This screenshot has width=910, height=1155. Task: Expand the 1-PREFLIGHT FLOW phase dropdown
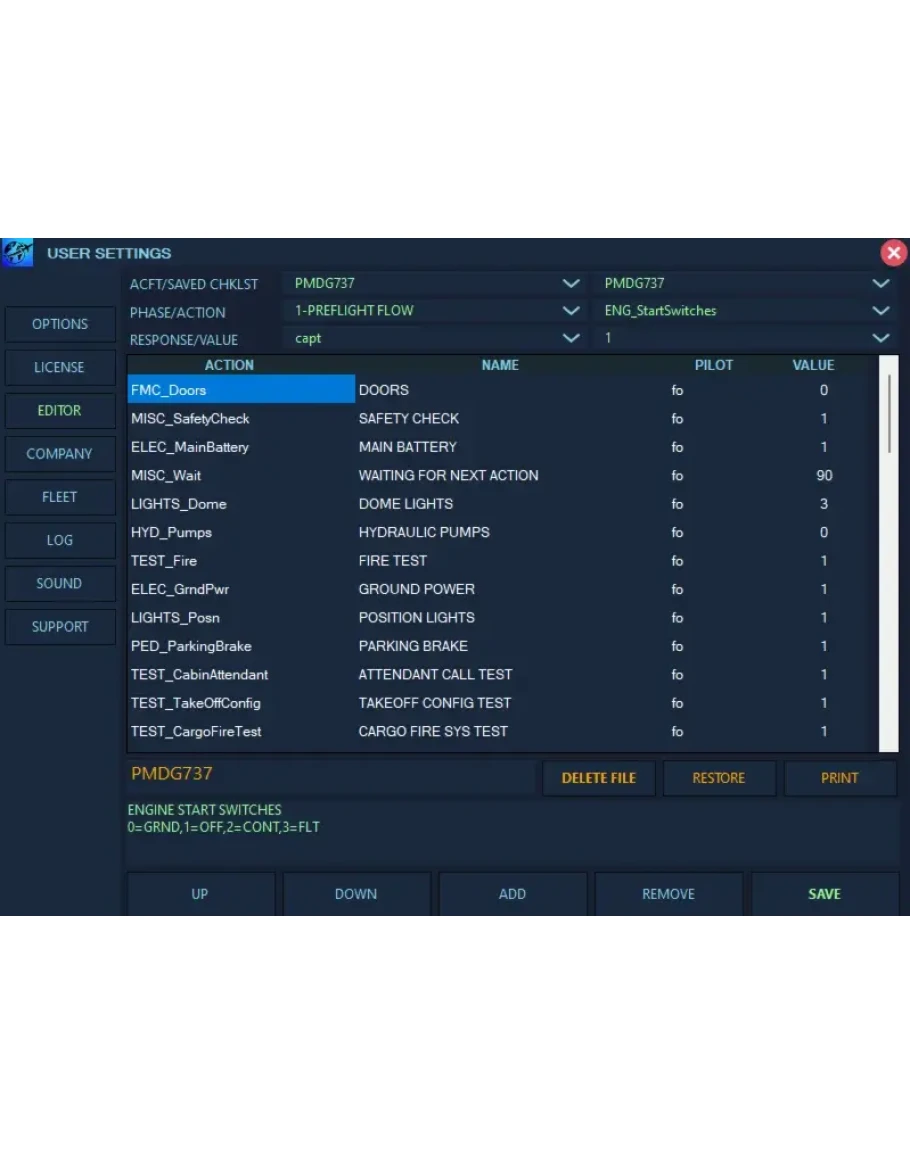[571, 311]
